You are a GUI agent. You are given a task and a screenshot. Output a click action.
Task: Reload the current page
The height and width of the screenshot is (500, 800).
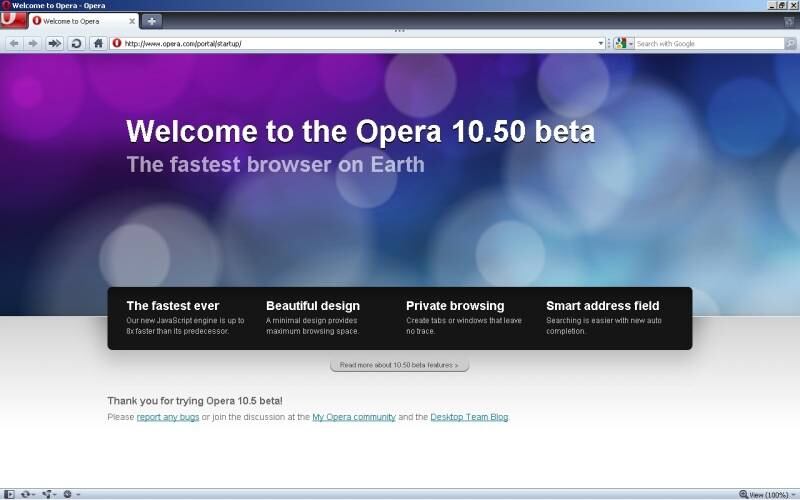[76, 43]
